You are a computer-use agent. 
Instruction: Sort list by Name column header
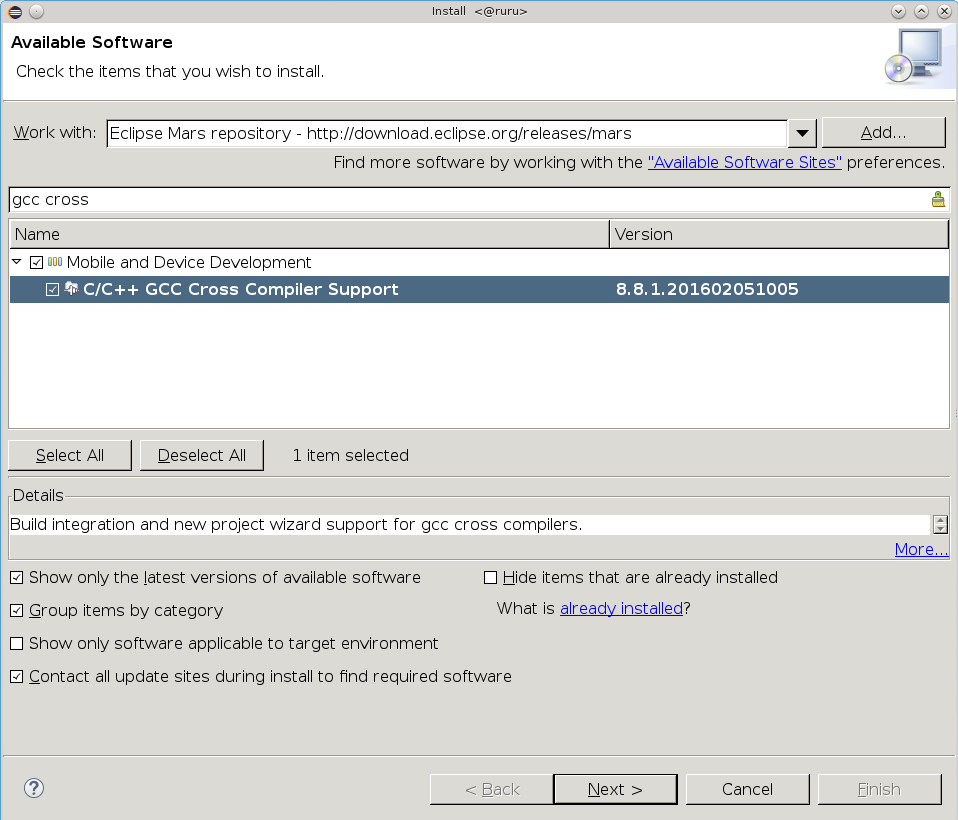[x=308, y=234]
